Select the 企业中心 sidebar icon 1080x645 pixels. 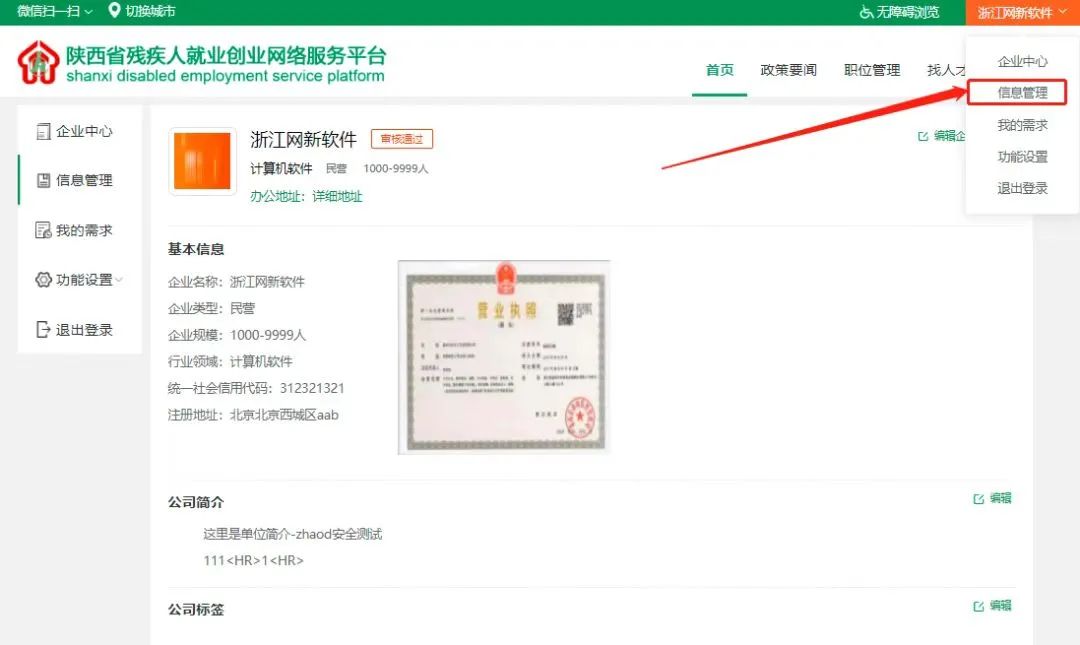[44, 131]
